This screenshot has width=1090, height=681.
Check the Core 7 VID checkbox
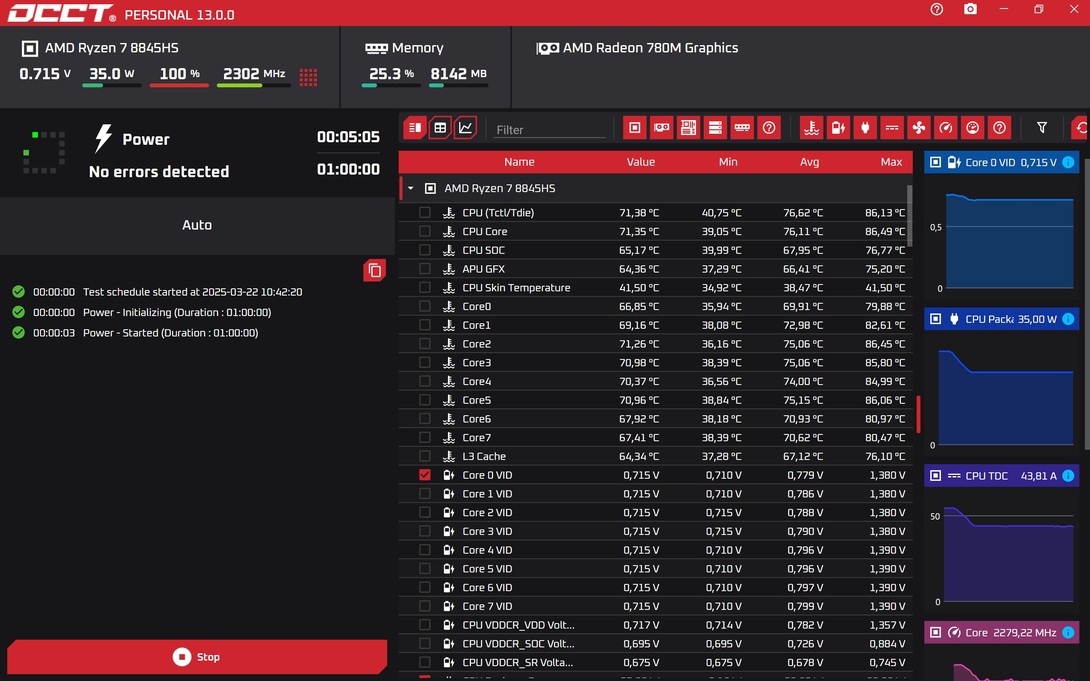(425, 607)
